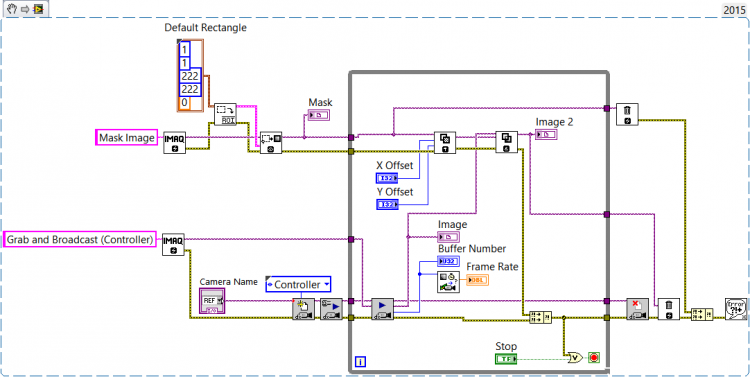
Task: Open the Controller enum constant dropdown
Action: coord(326,285)
